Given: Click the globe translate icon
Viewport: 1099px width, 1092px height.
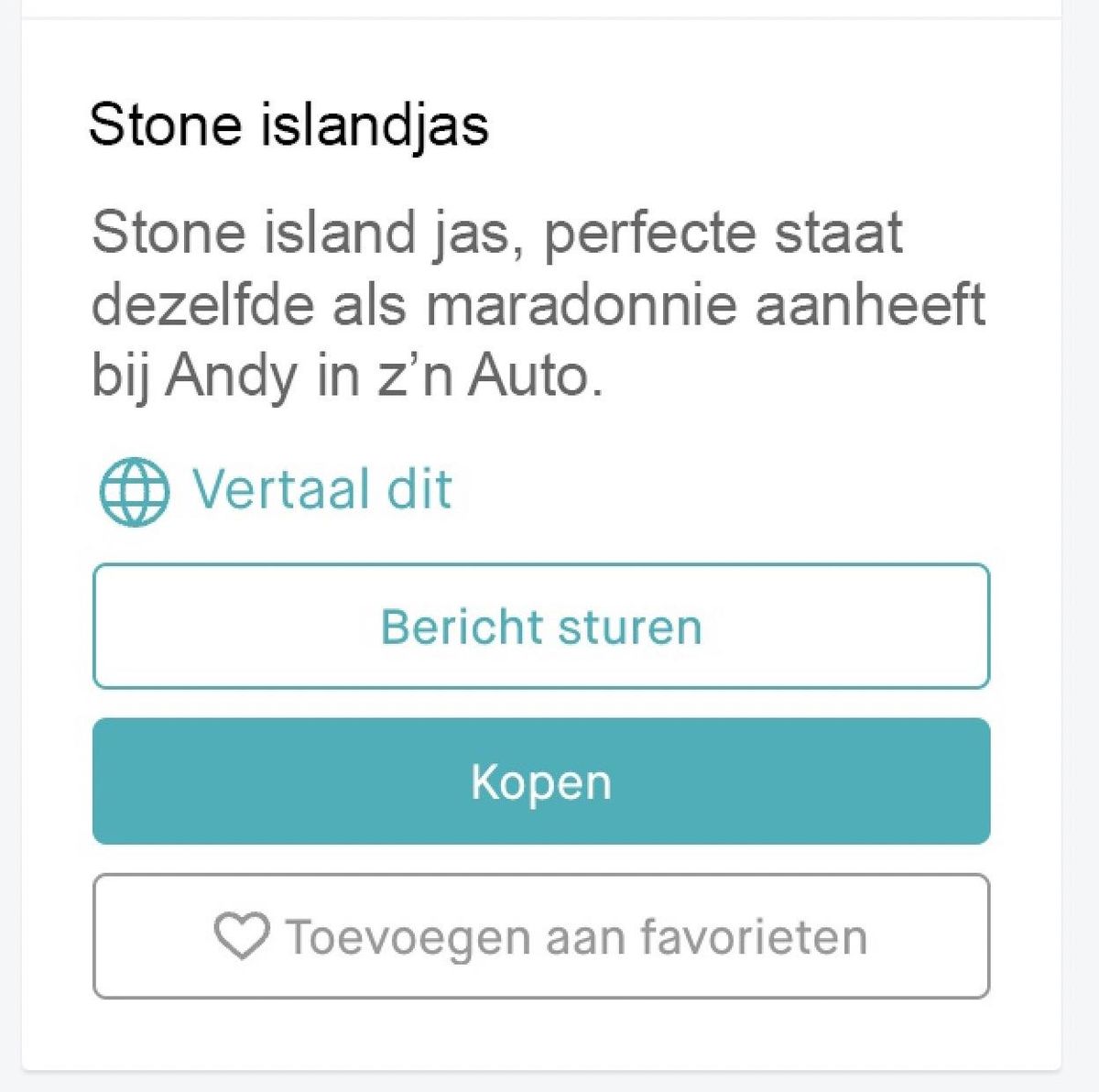Looking at the screenshot, I should 134,491.
